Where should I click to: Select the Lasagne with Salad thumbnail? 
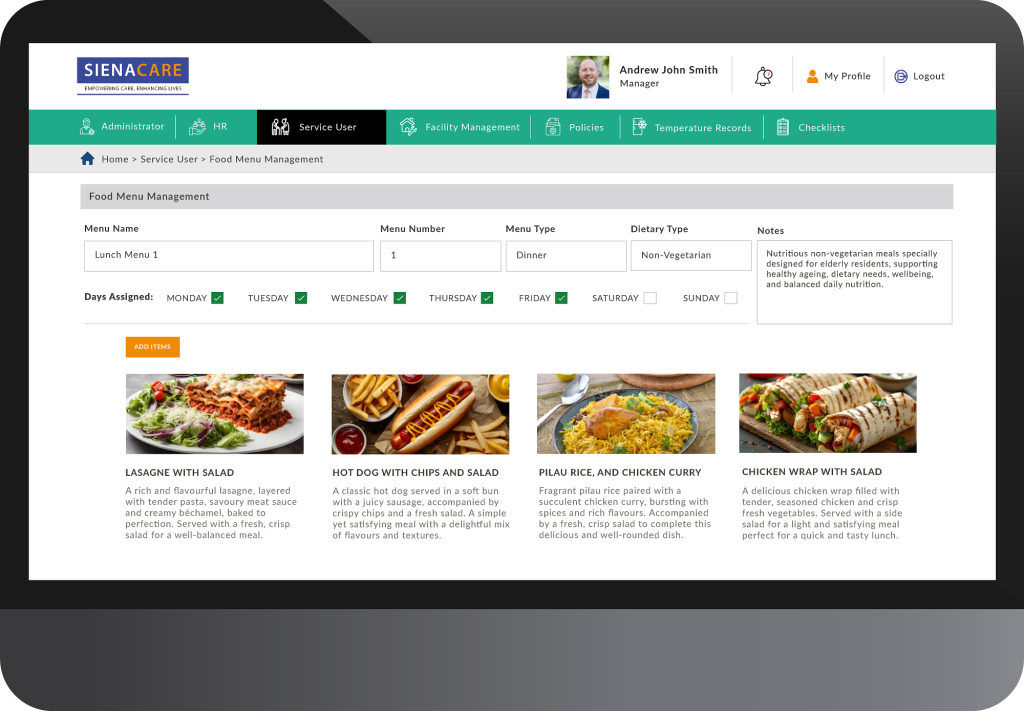(x=215, y=414)
